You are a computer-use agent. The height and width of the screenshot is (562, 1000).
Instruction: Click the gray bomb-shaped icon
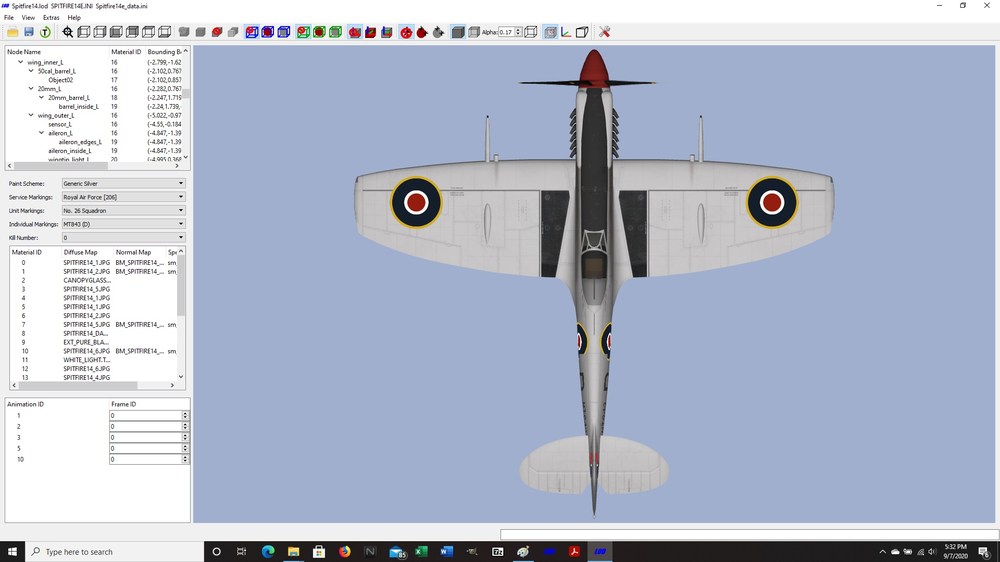pos(438,32)
